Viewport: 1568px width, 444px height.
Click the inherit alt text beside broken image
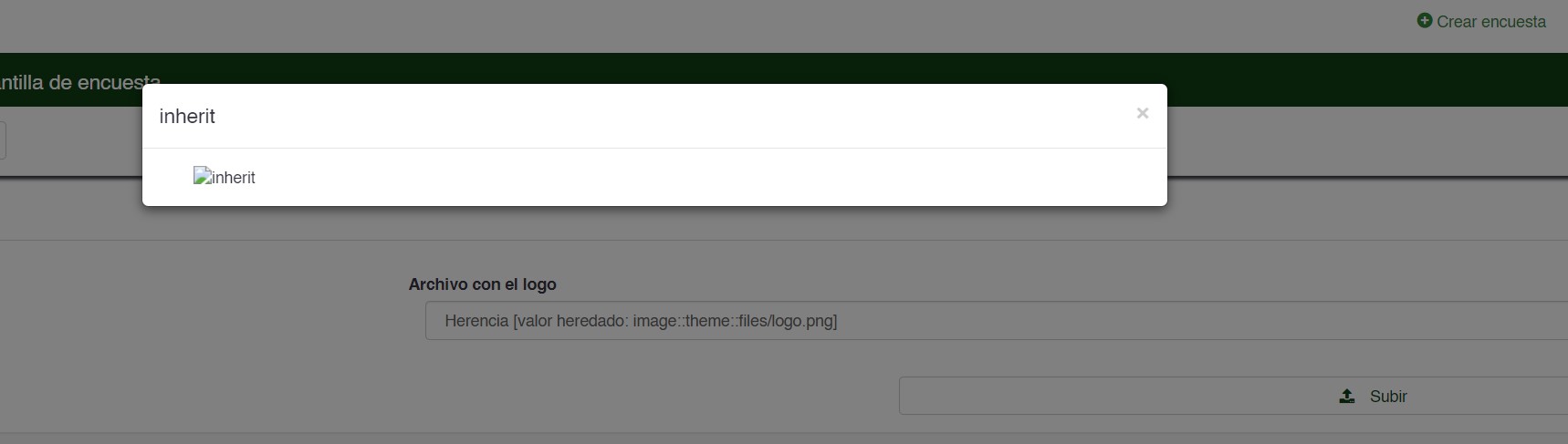click(234, 178)
